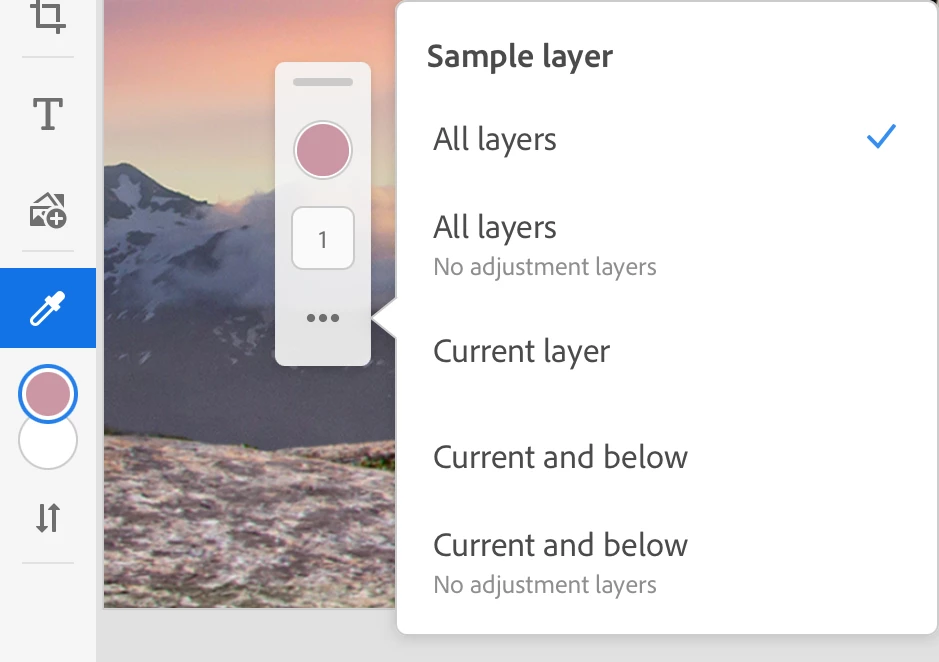Grab the tool options panel handle
Image resolution: width=939 pixels, height=662 pixels.
(x=323, y=81)
